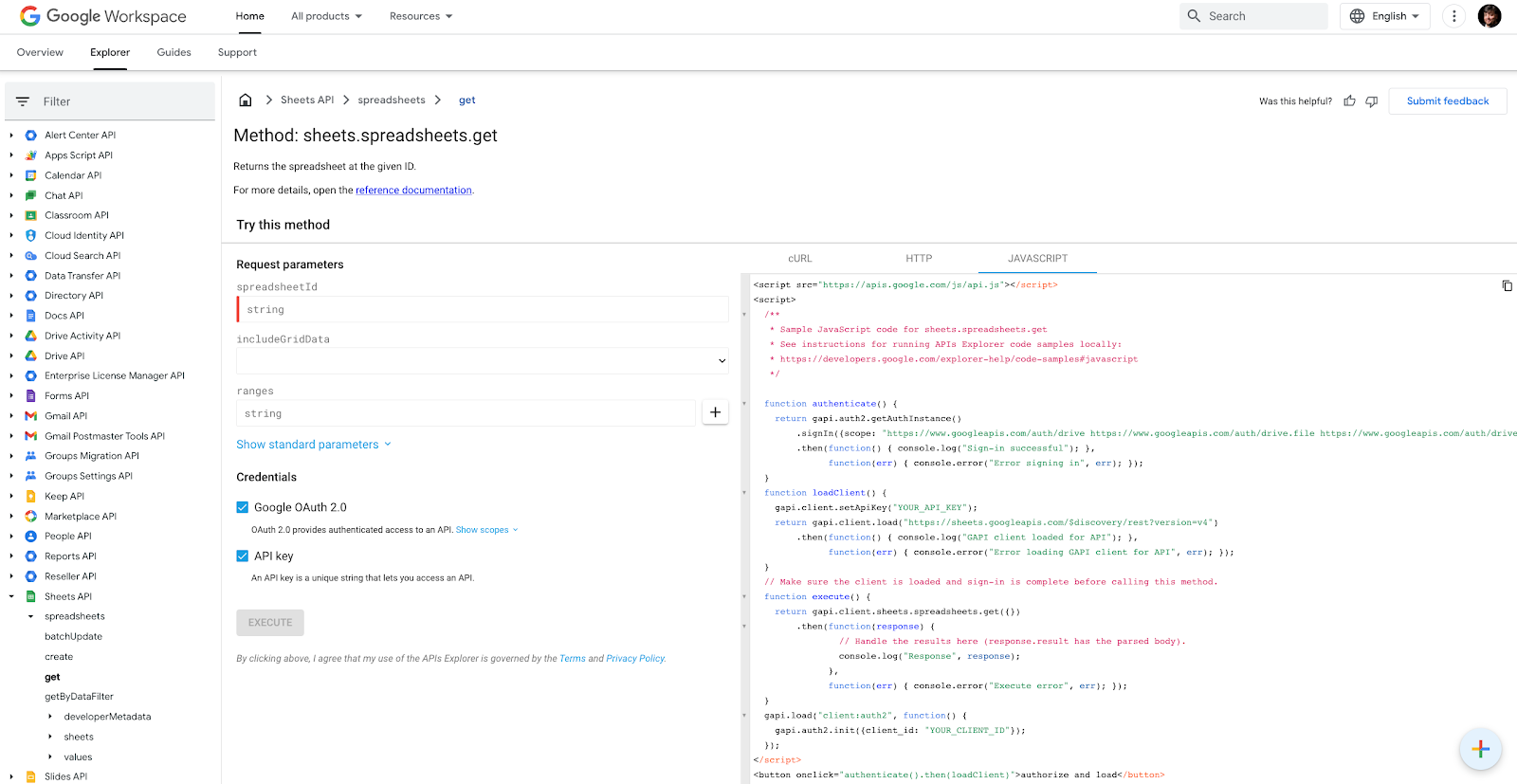Open the Terms link

573,659
